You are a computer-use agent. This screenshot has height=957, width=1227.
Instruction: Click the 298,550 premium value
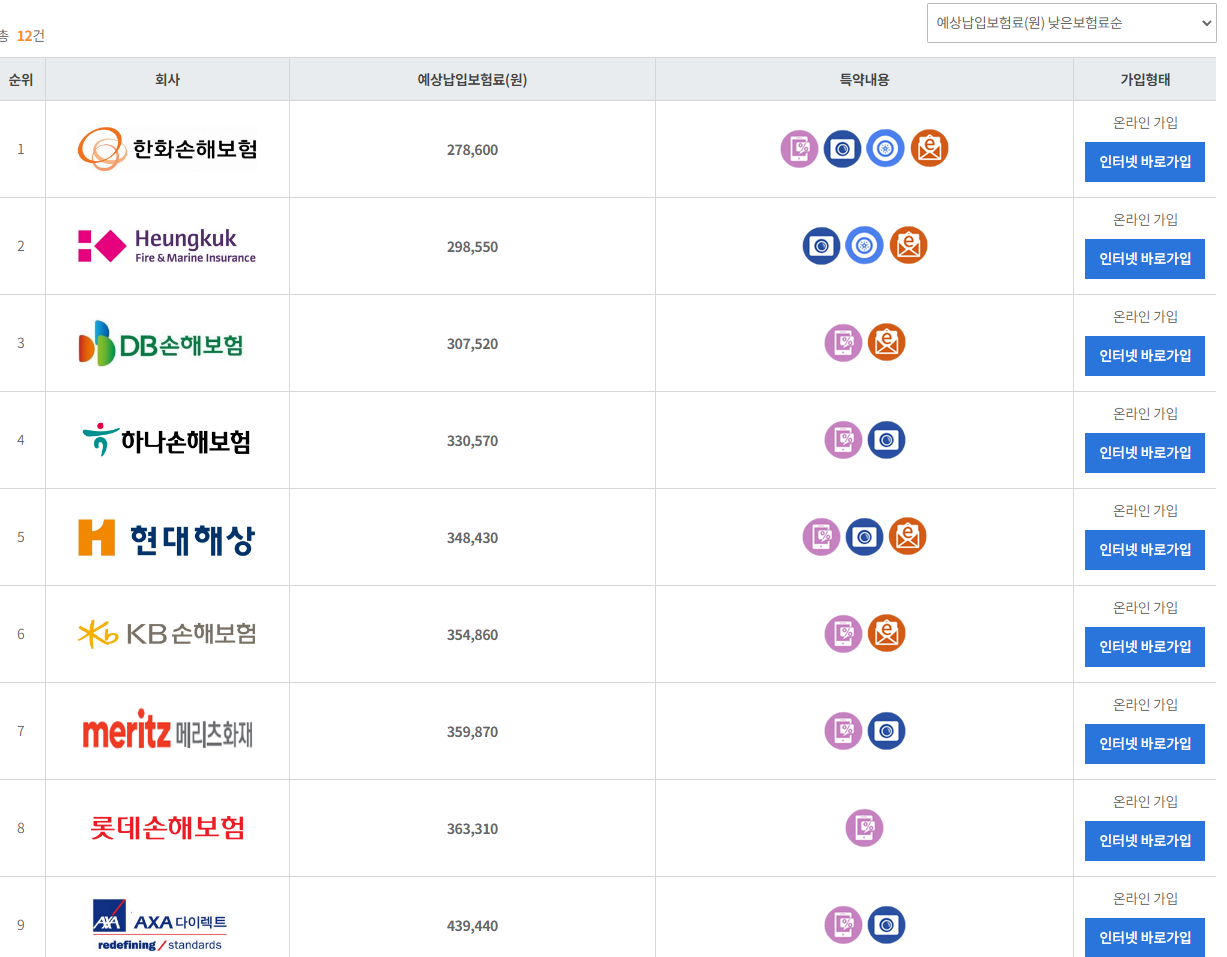pyautogui.click(x=472, y=247)
